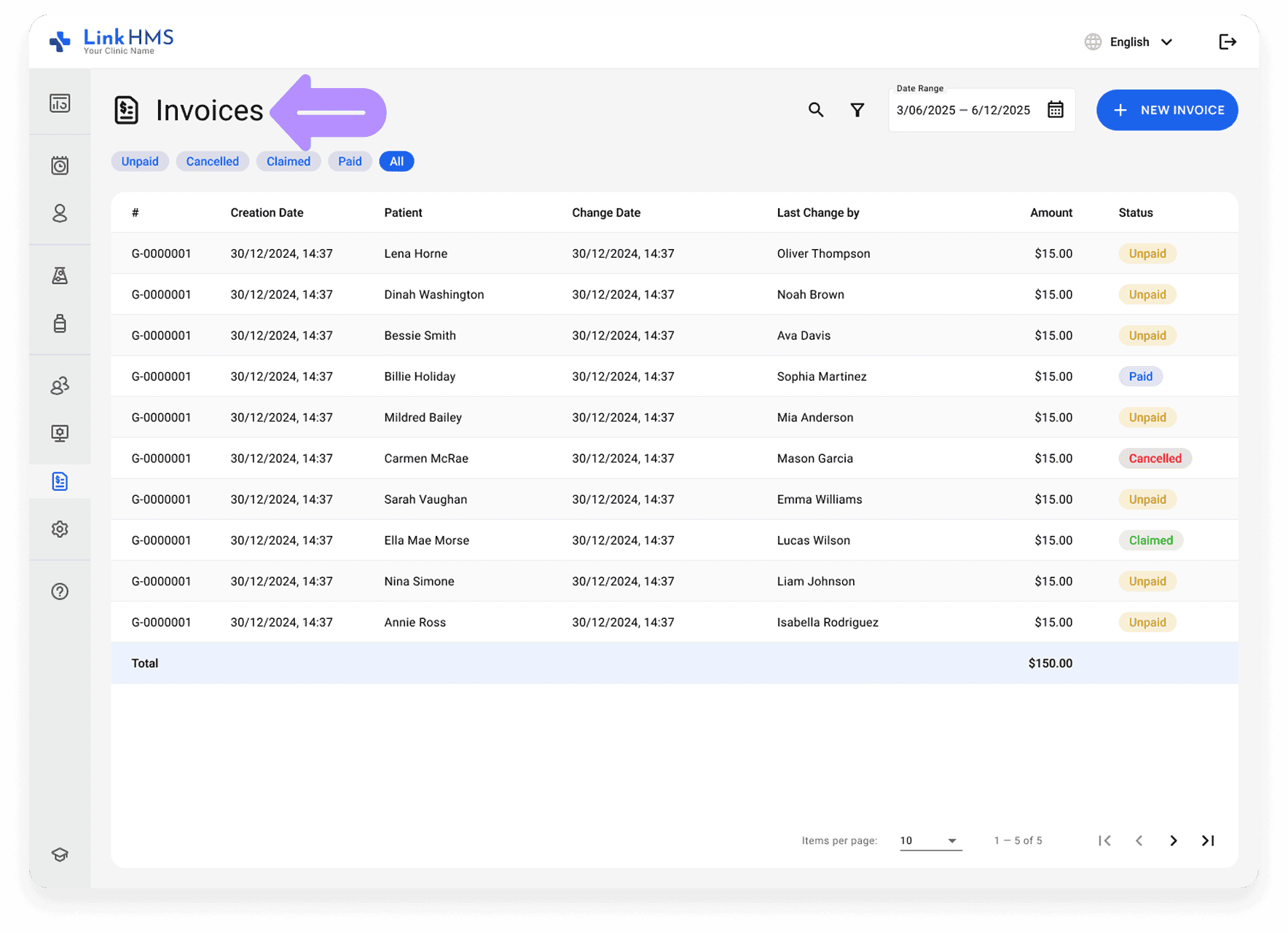Open the Invoices billing icon in the sidebar

click(59, 481)
